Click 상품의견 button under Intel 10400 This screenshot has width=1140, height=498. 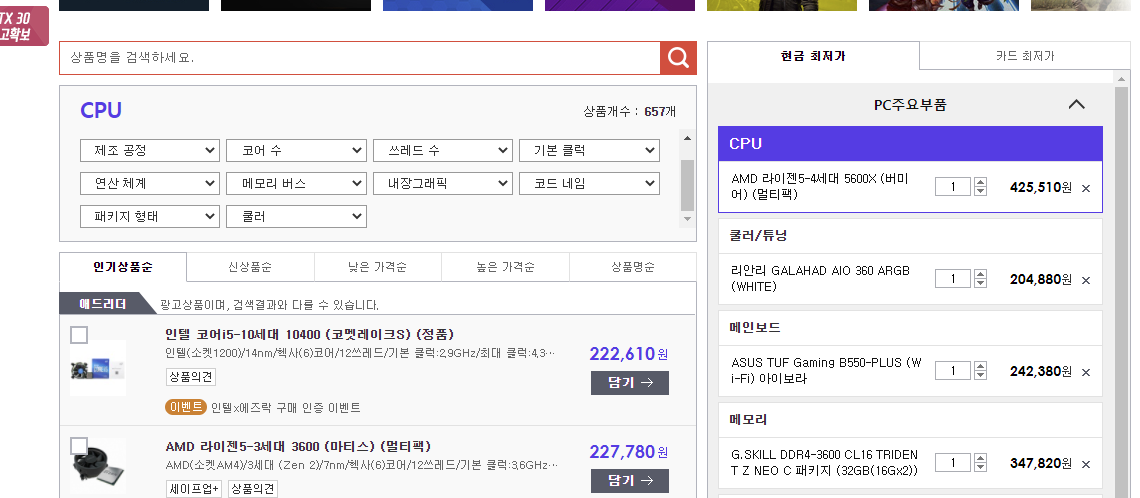click(x=190, y=377)
